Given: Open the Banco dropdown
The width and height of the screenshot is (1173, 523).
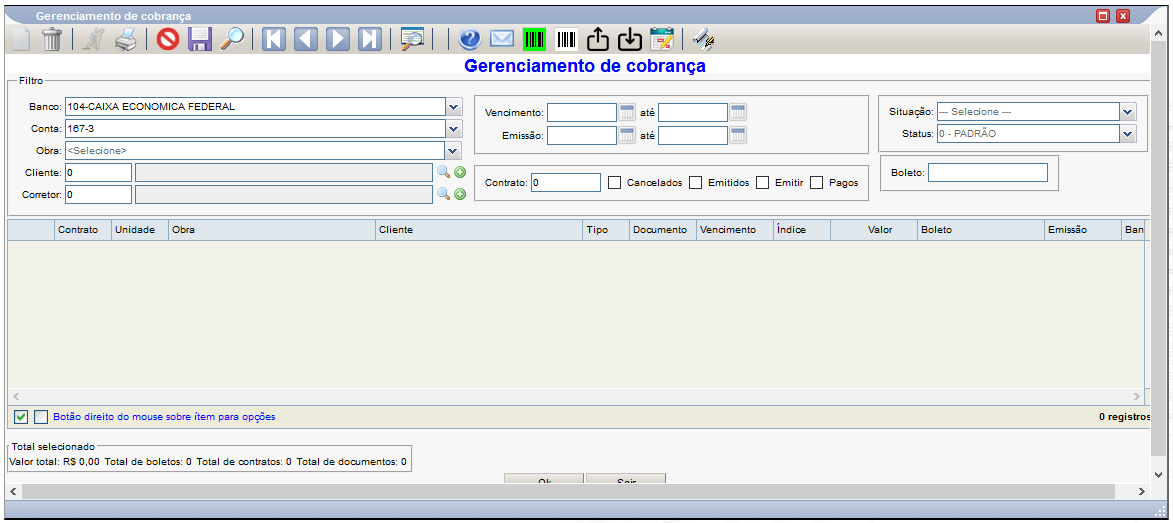Looking at the screenshot, I should coord(454,107).
